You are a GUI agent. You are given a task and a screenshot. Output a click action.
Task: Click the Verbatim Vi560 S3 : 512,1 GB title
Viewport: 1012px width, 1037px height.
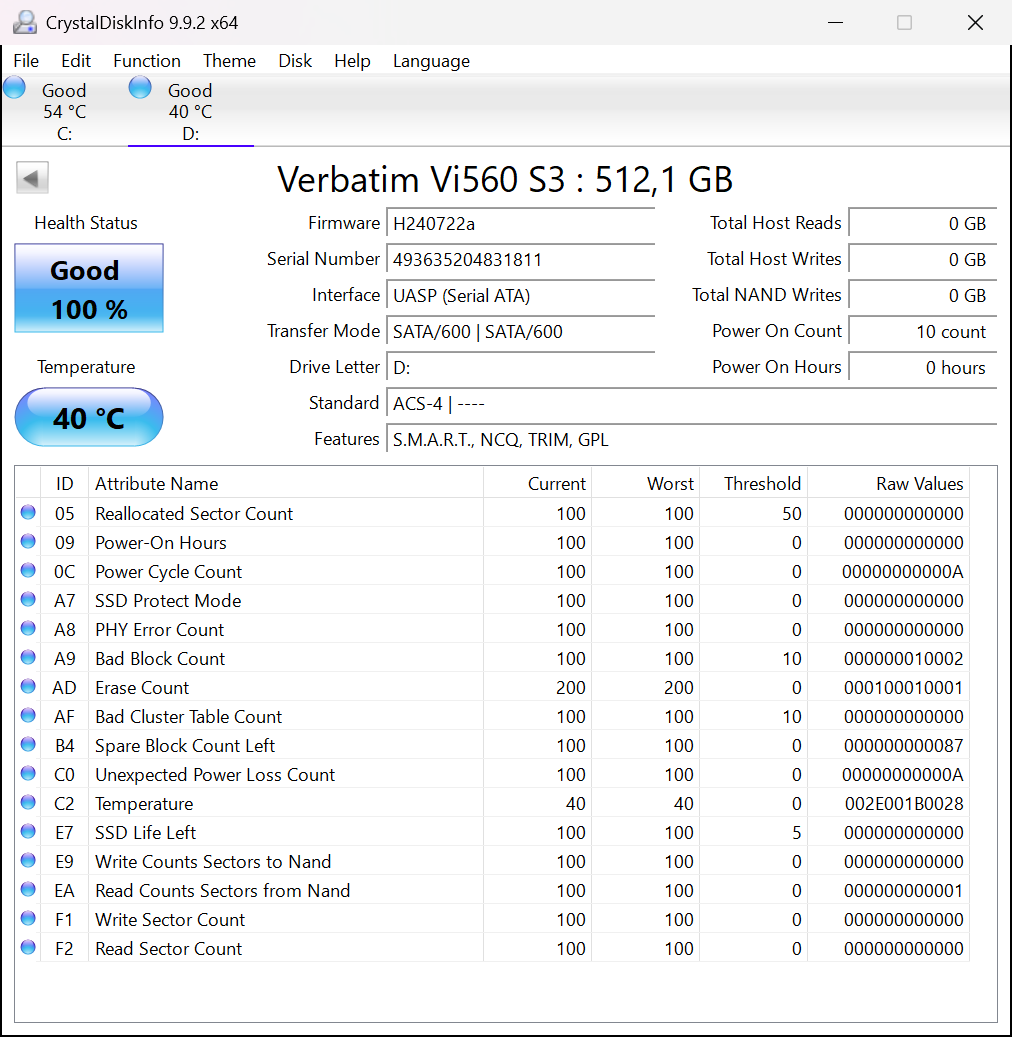pyautogui.click(x=505, y=179)
